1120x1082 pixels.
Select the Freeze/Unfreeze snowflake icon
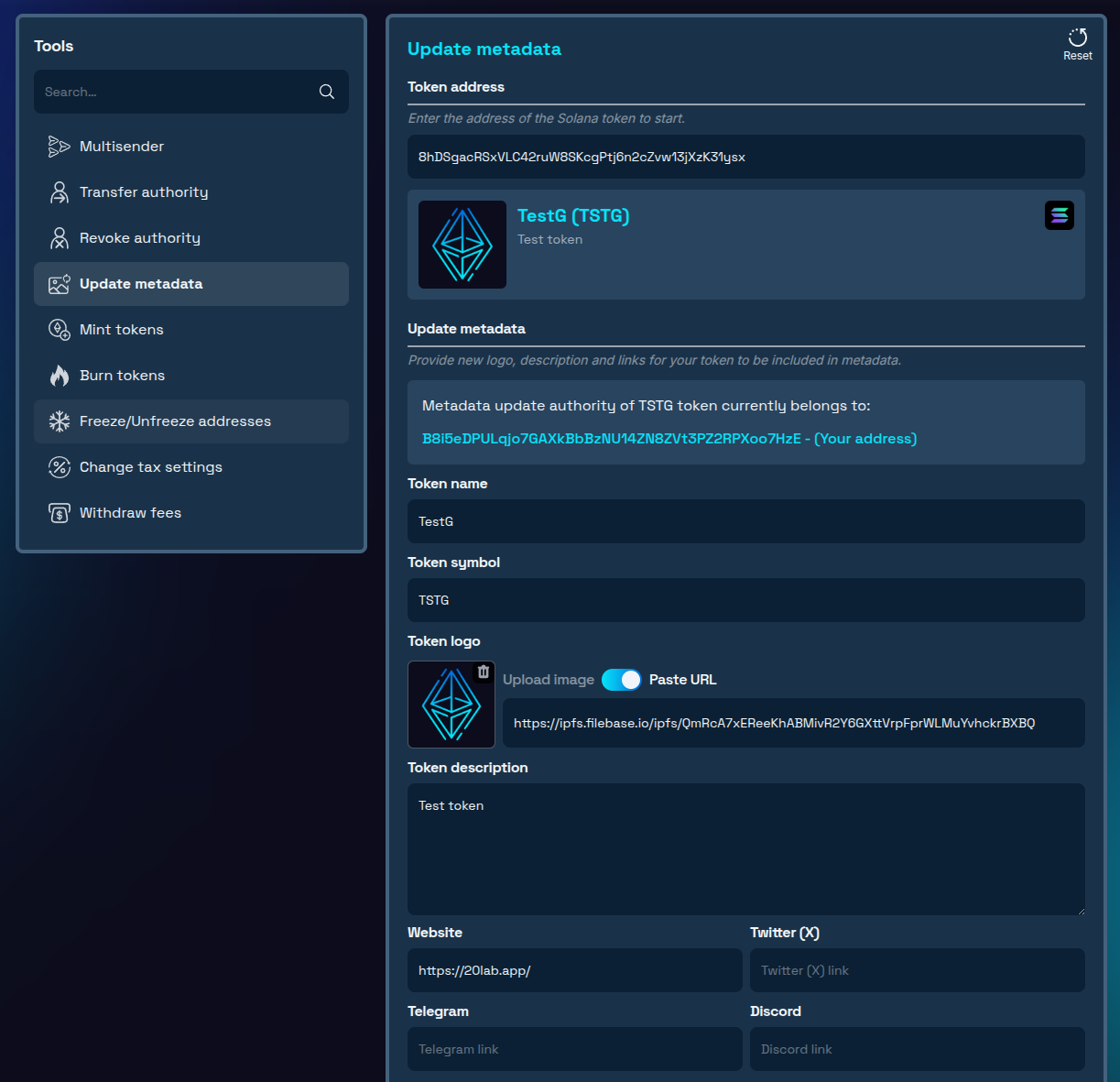[x=59, y=421]
